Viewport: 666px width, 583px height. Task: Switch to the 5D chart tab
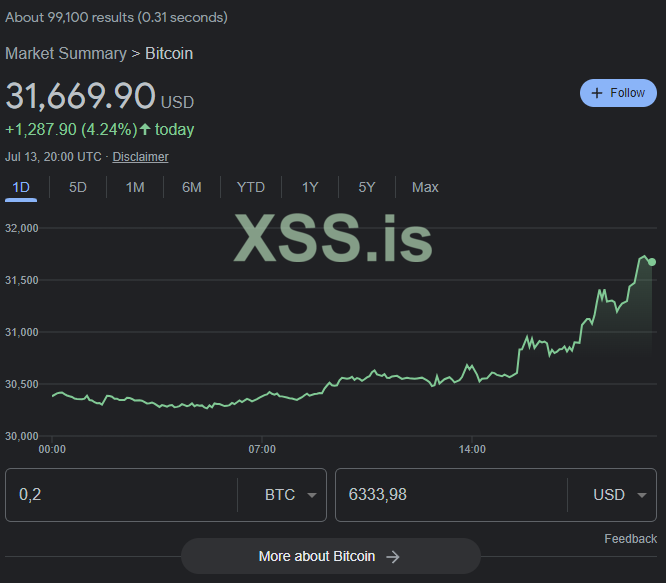(x=78, y=187)
